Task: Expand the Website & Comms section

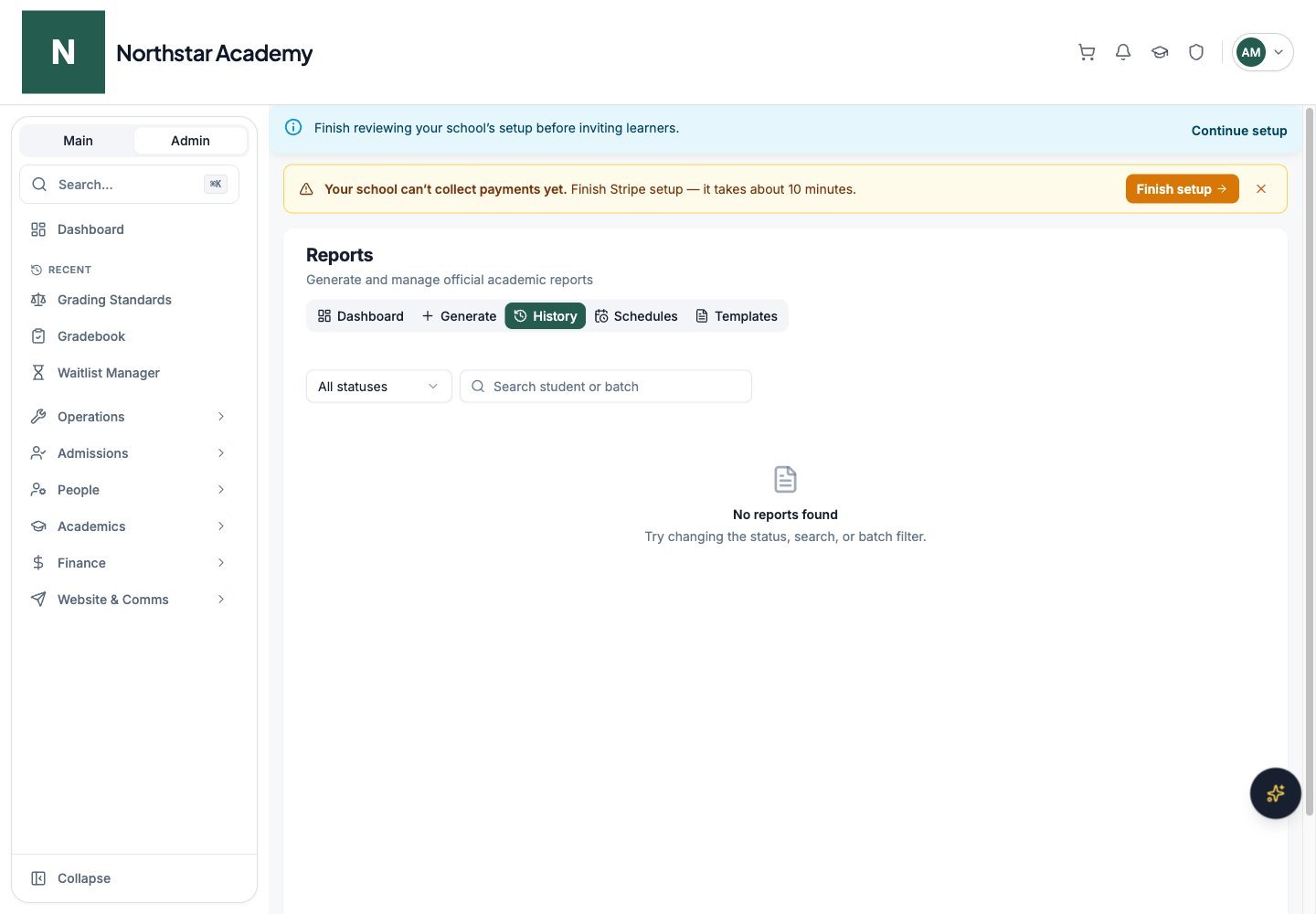Action: [129, 600]
